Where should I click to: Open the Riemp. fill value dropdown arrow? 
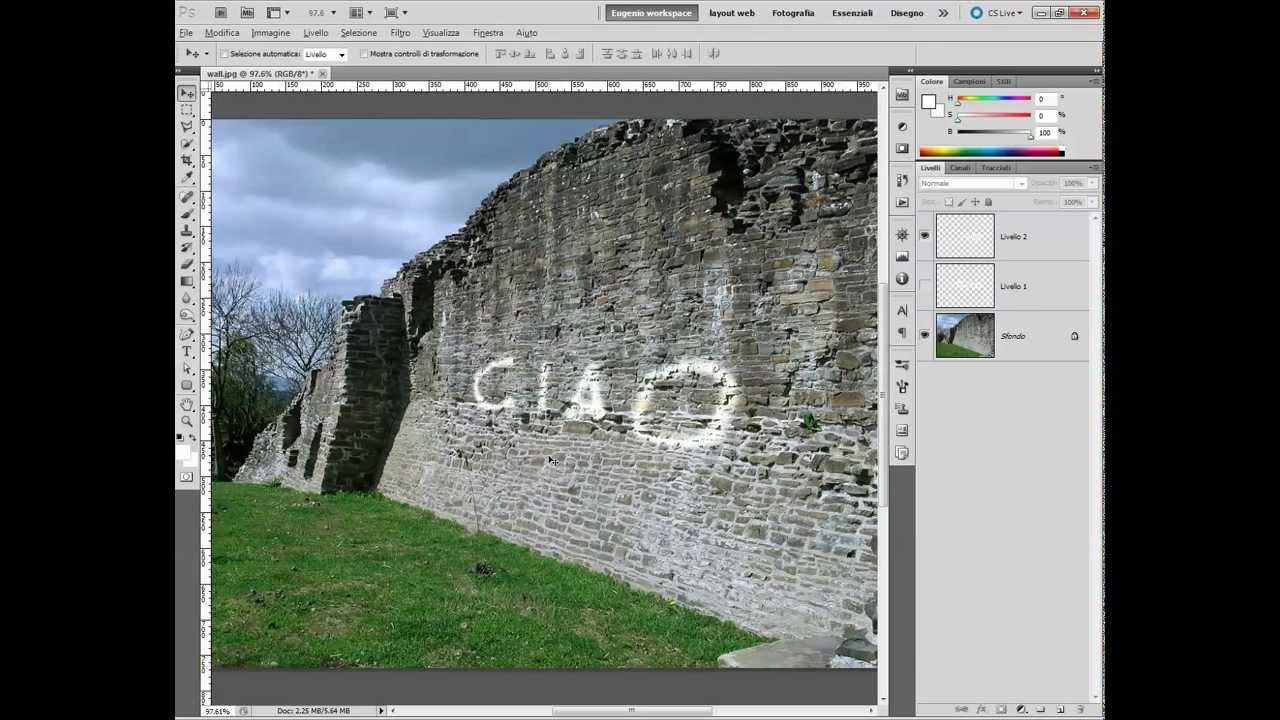[1092, 202]
